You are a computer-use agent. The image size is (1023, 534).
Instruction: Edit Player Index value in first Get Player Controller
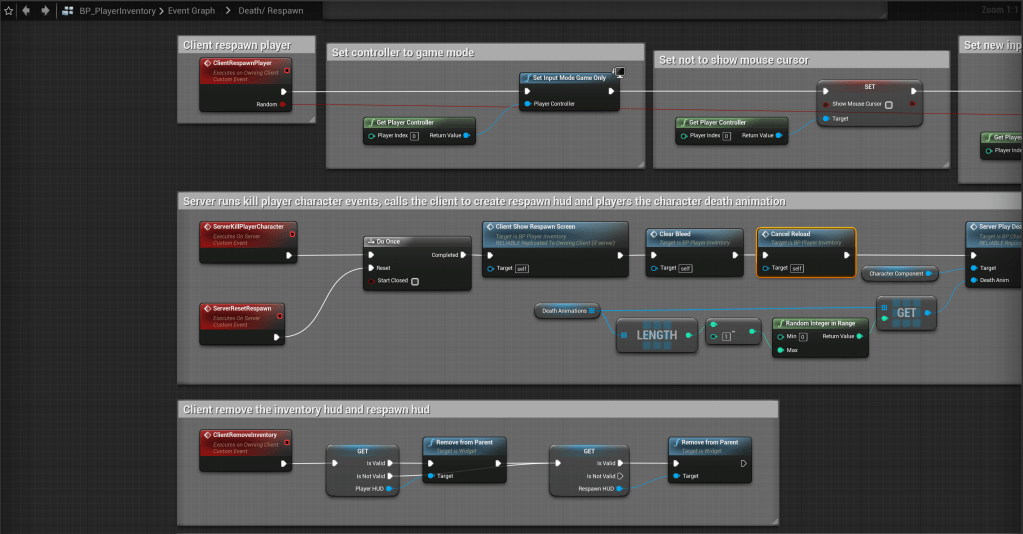point(414,136)
